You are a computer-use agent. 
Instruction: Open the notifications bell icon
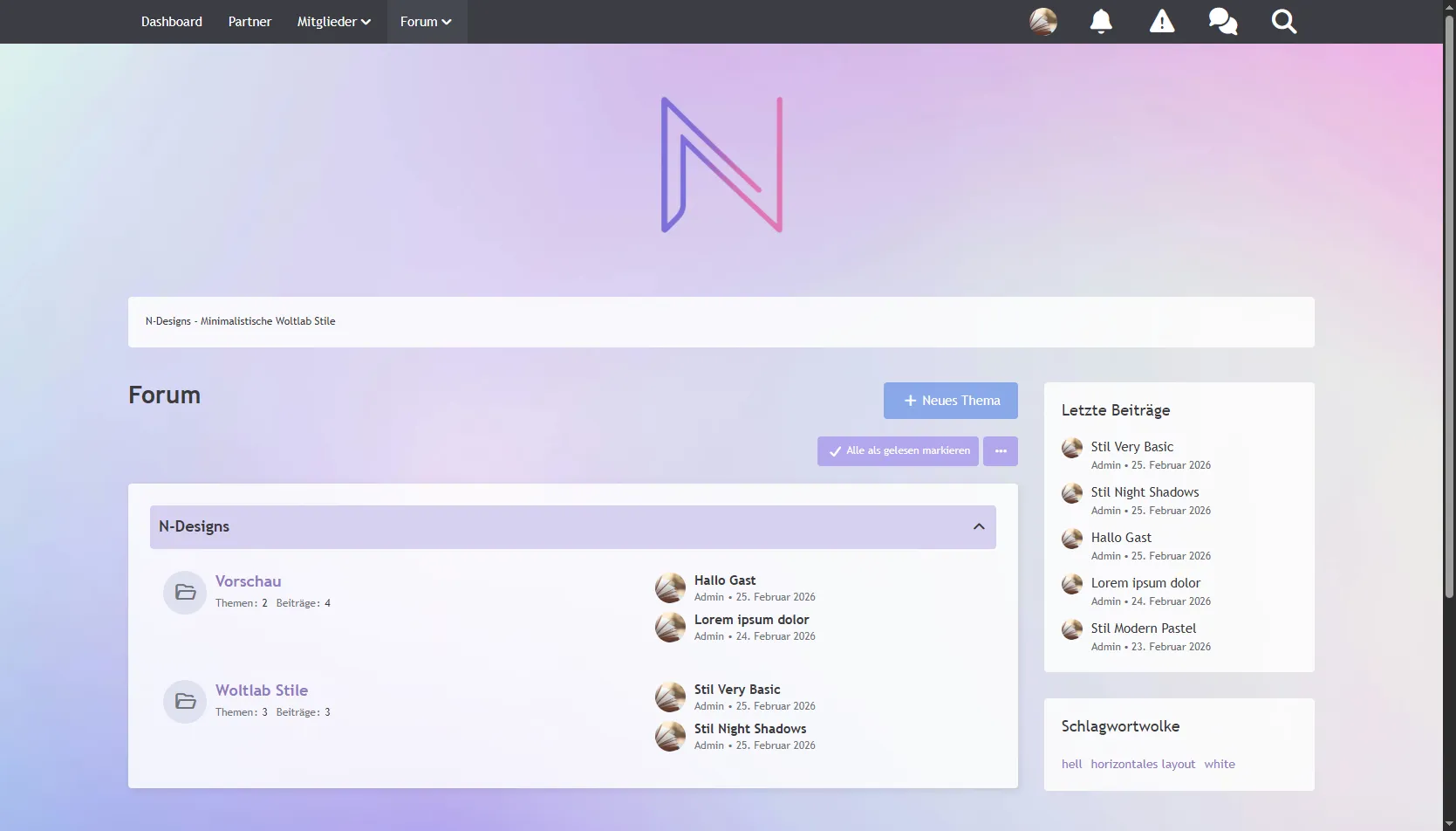click(1101, 21)
